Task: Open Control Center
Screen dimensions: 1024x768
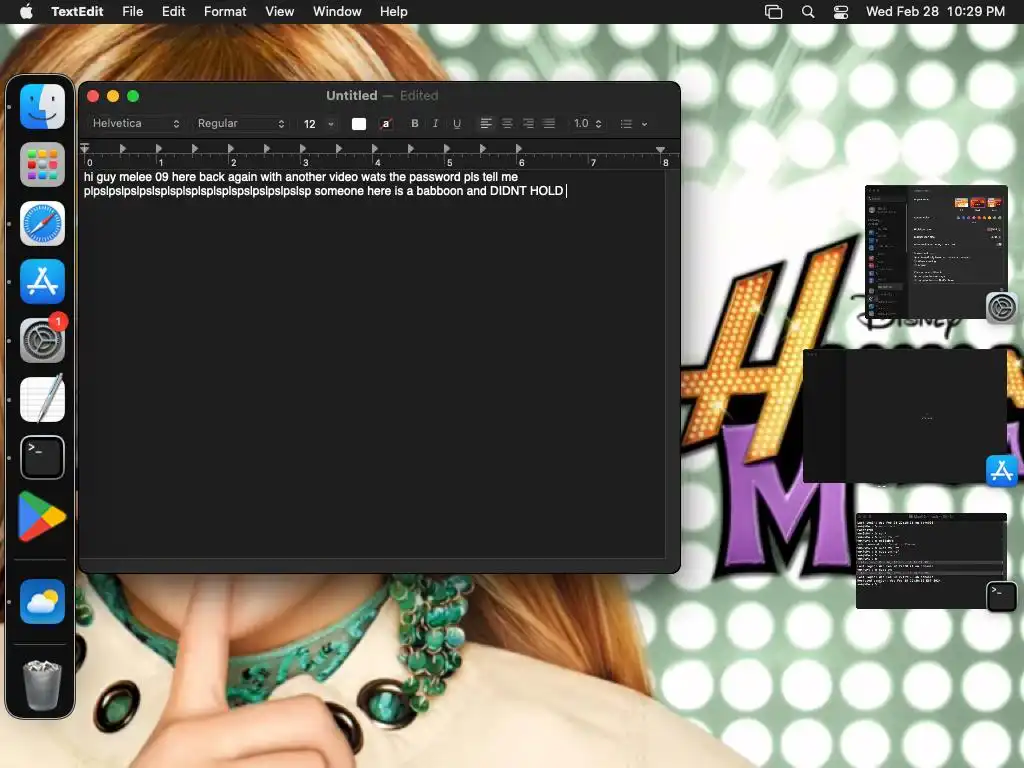Action: pos(841,12)
